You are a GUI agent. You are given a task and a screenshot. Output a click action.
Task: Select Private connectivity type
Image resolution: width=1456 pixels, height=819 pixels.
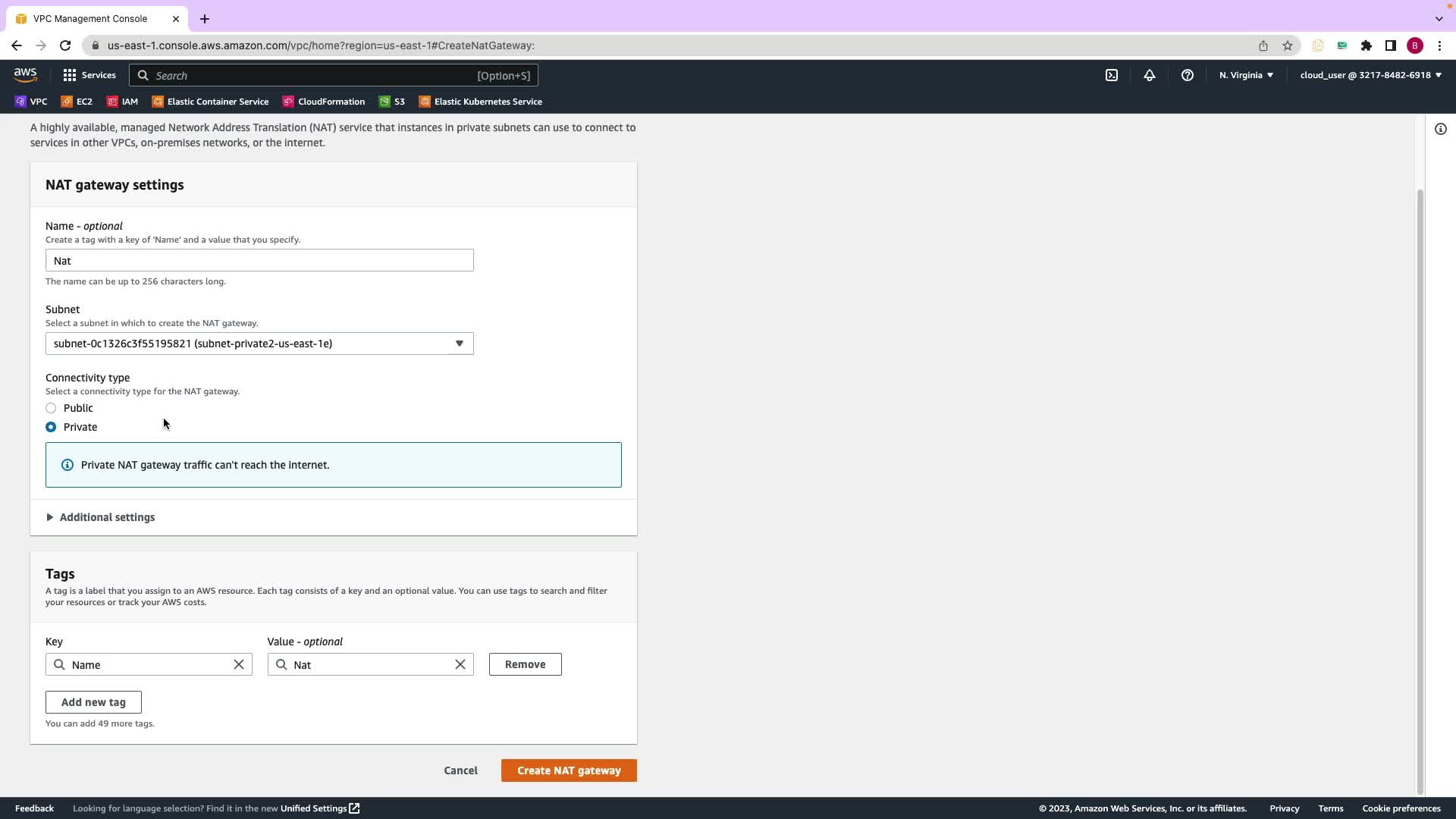click(51, 427)
